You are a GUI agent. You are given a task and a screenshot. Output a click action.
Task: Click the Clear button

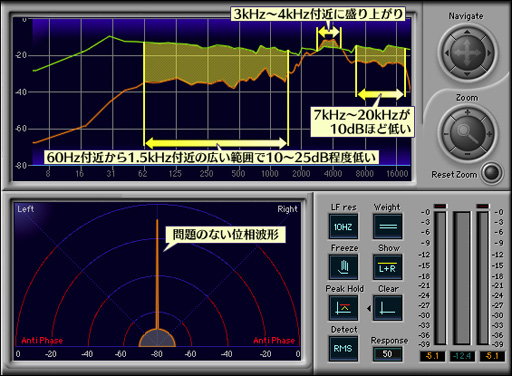[388, 308]
